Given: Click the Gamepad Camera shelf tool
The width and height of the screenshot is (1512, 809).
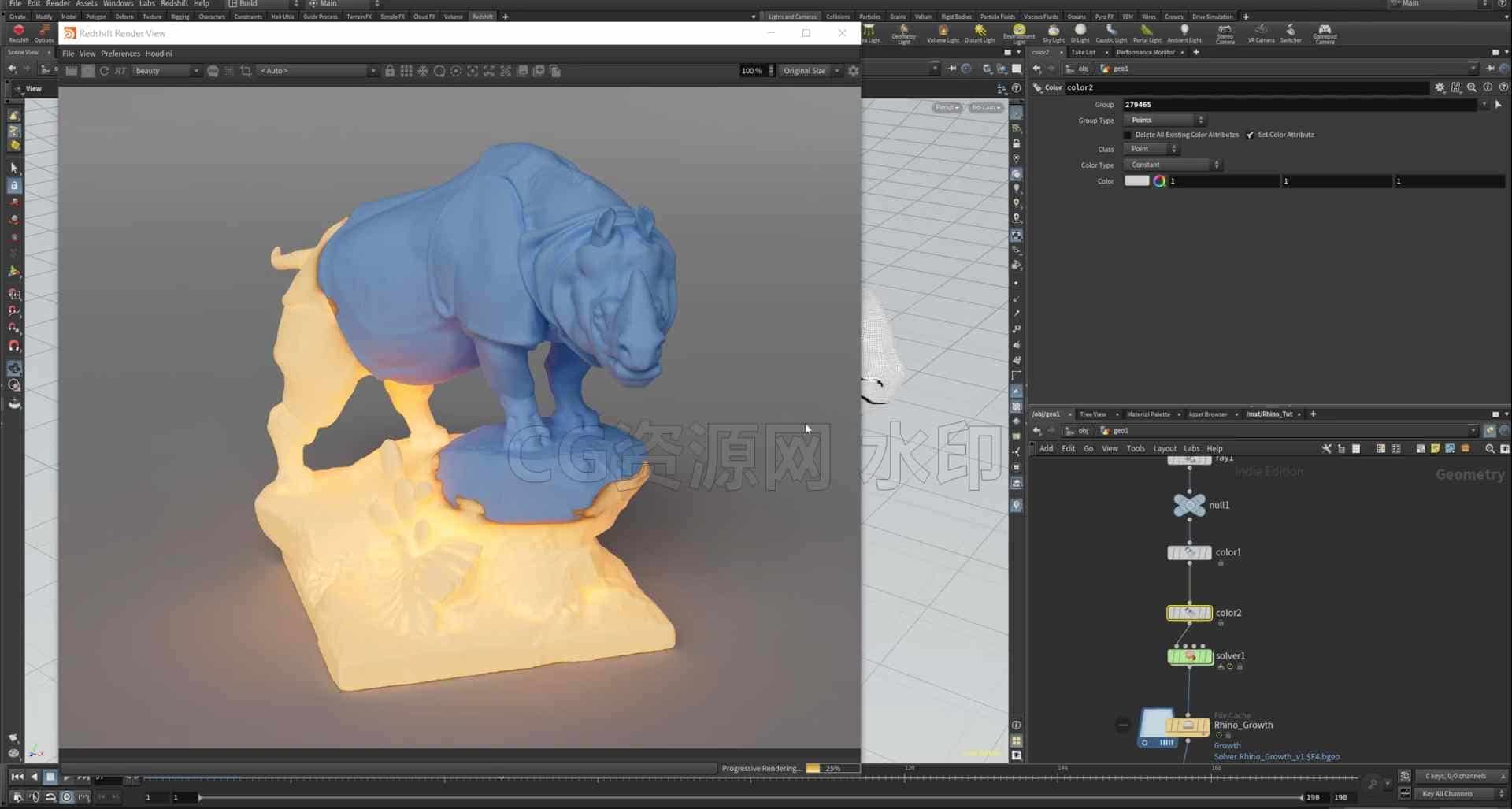Looking at the screenshot, I should 1325,33.
